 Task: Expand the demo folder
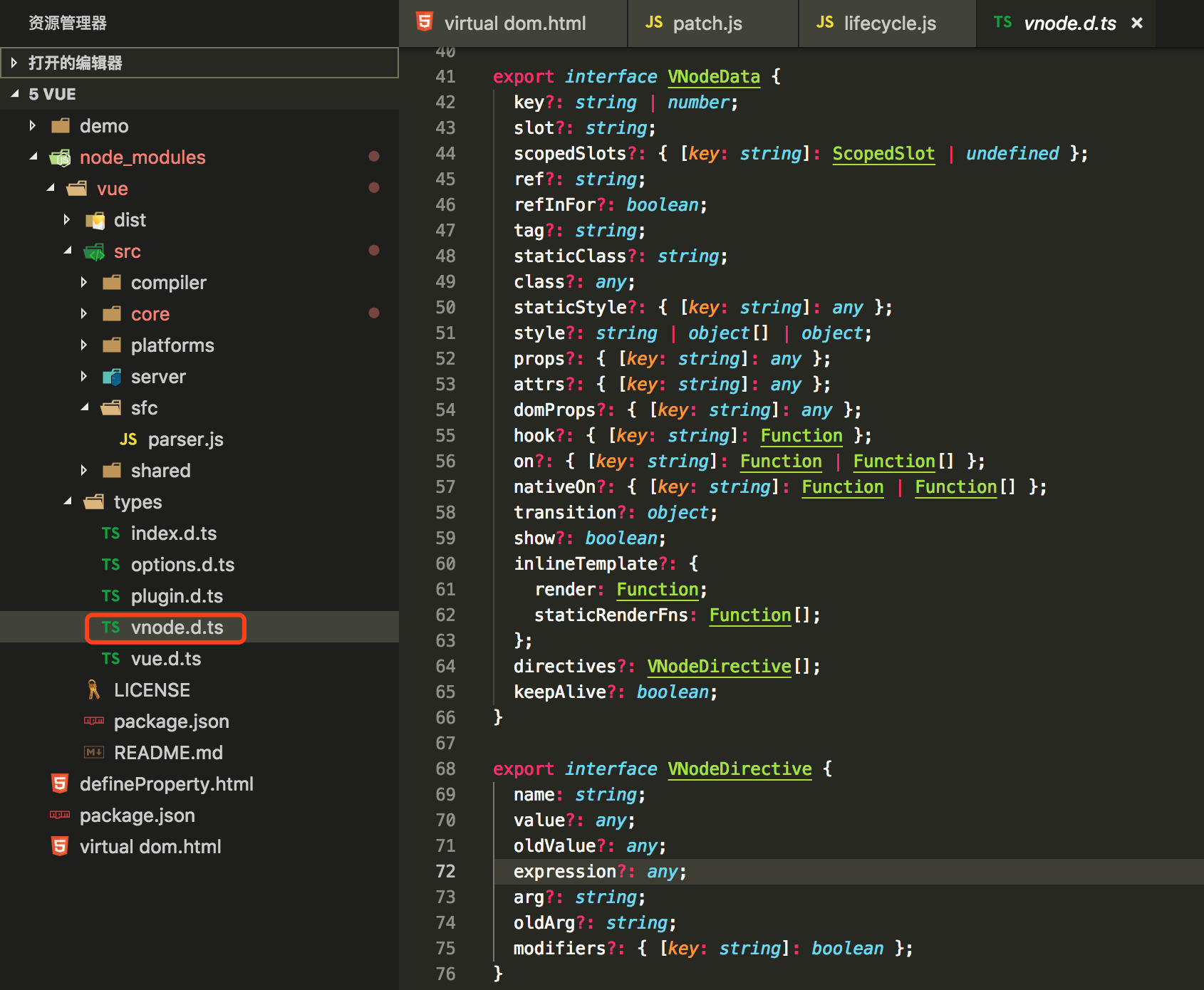[x=33, y=126]
